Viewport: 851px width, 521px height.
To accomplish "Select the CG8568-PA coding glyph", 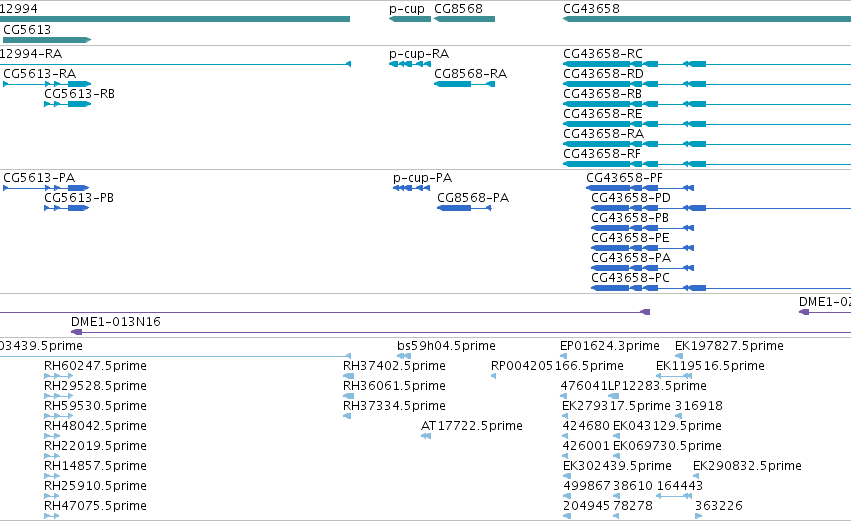I will (464, 208).
